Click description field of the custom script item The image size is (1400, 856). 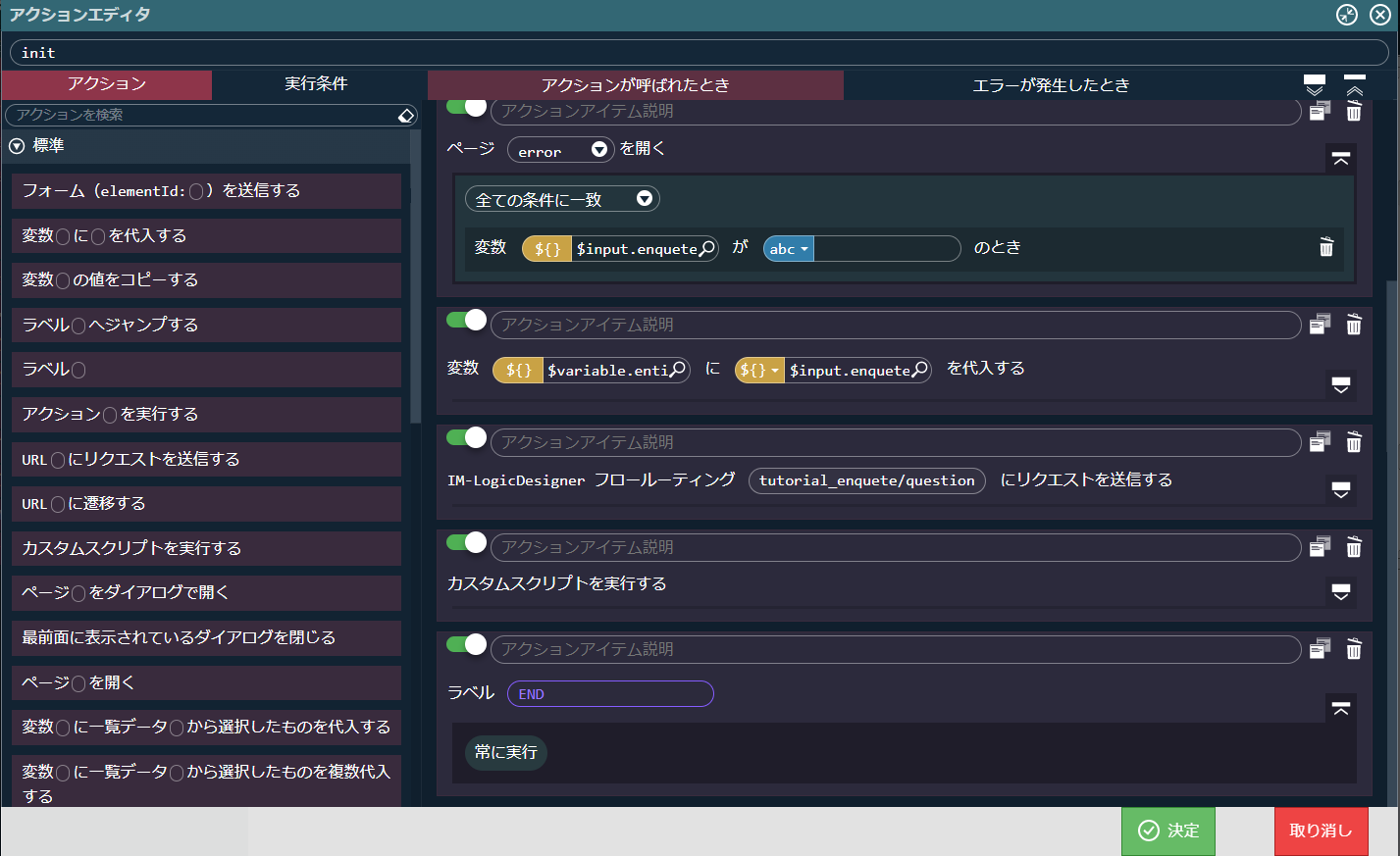pos(896,547)
